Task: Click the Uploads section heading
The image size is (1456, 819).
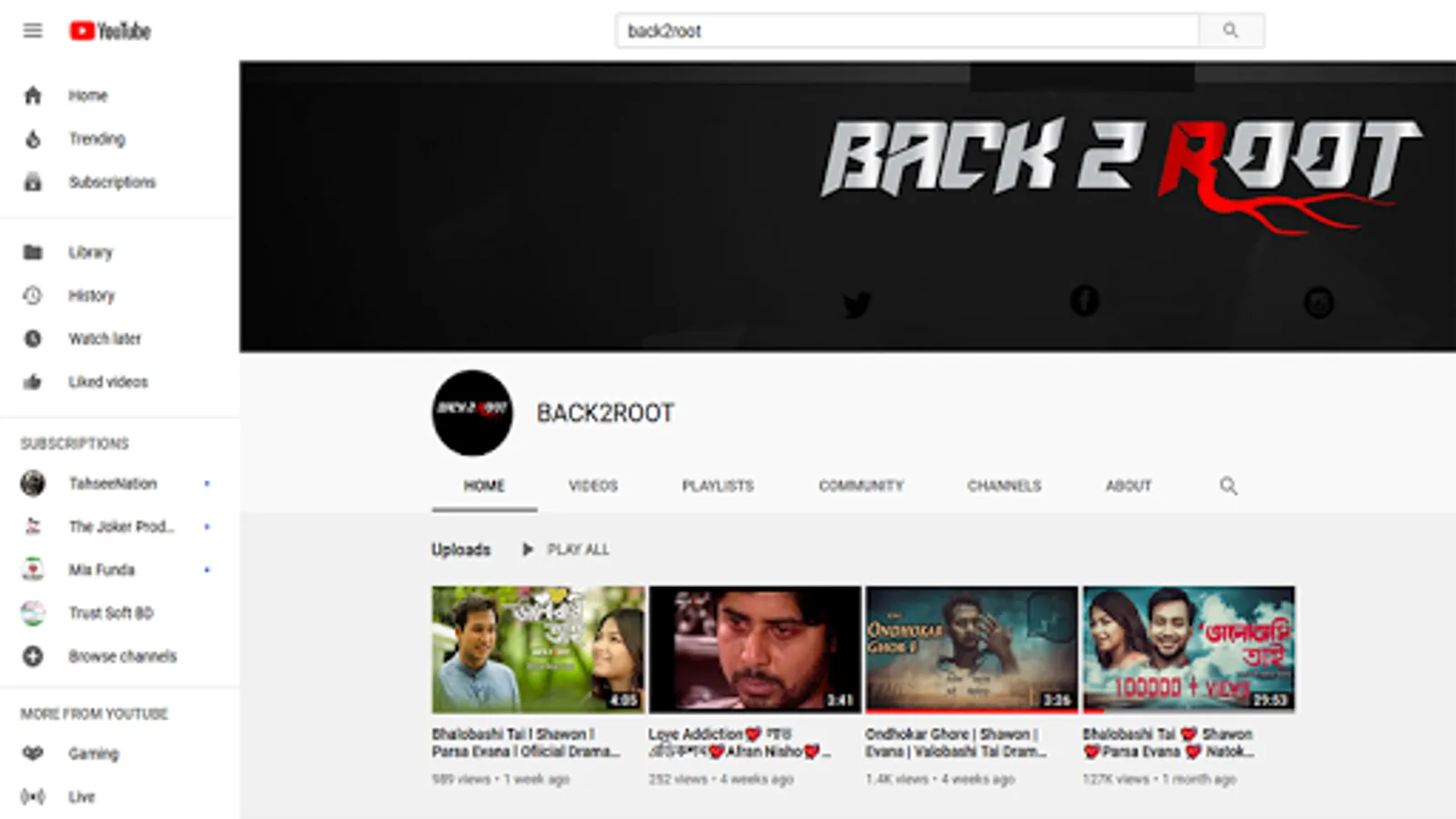Action: coord(461,550)
